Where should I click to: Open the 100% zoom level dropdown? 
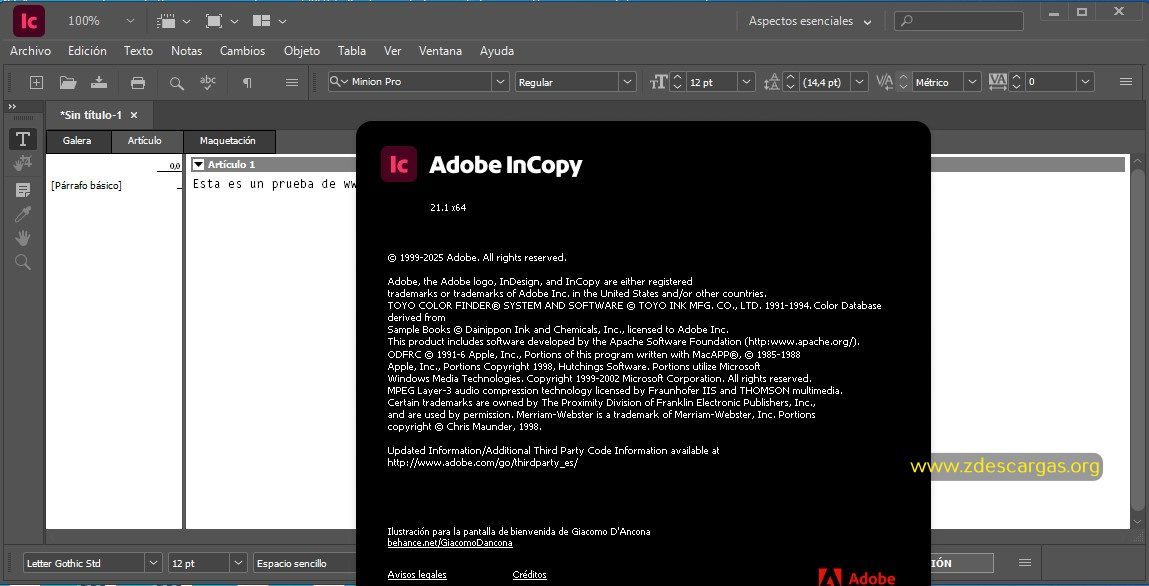click(130, 21)
